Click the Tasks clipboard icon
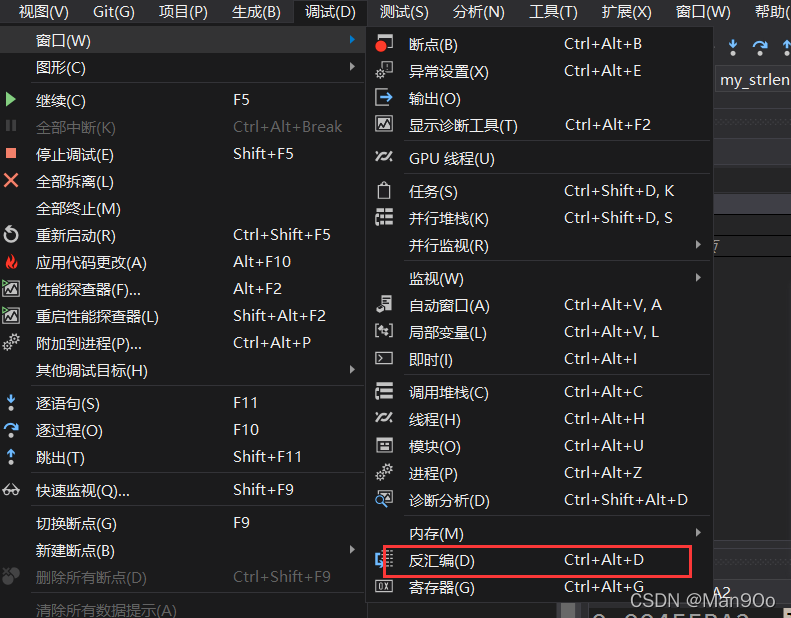The height and width of the screenshot is (618, 791). click(x=384, y=190)
